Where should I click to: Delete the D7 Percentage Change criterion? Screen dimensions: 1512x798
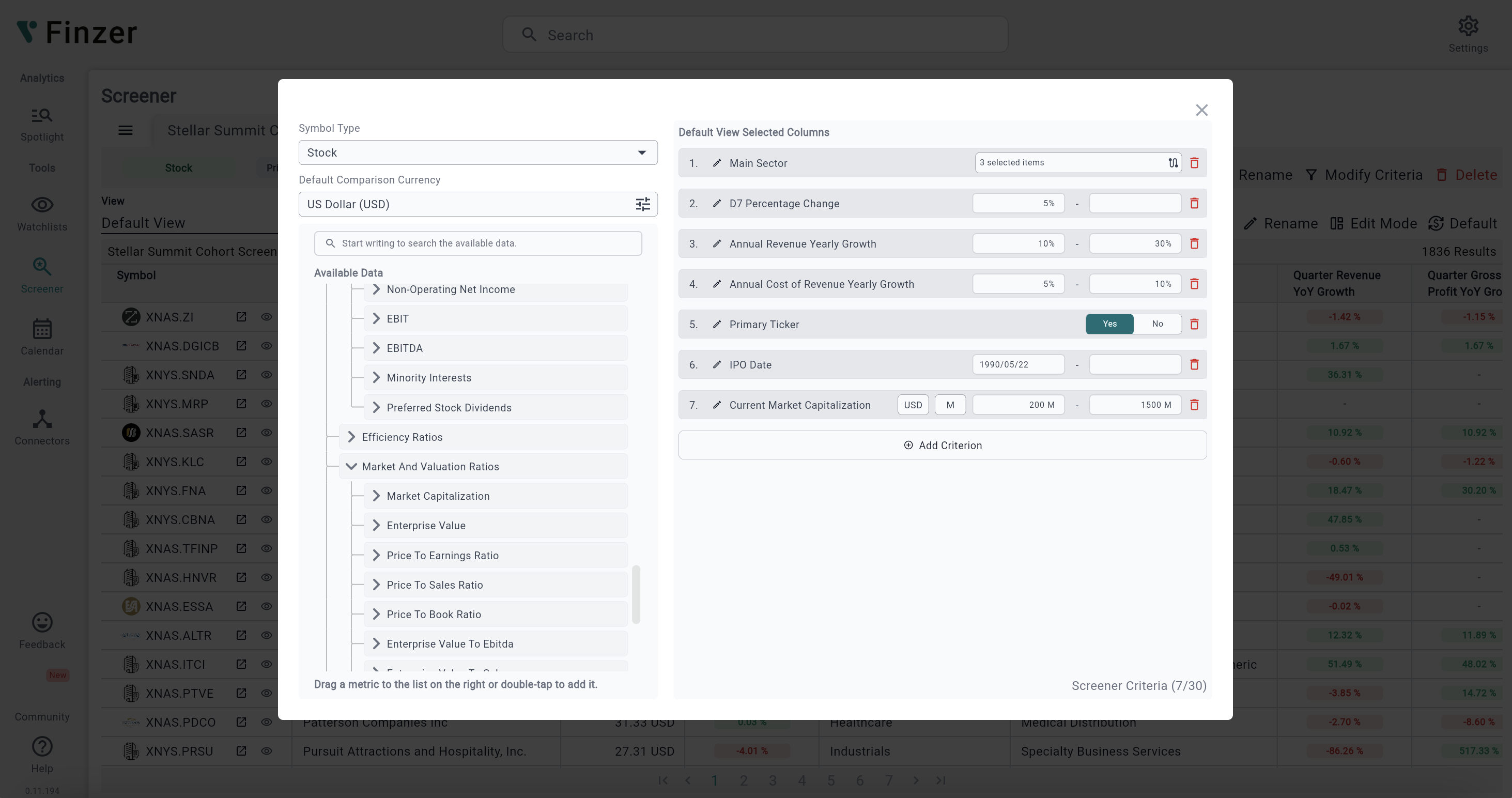point(1194,203)
